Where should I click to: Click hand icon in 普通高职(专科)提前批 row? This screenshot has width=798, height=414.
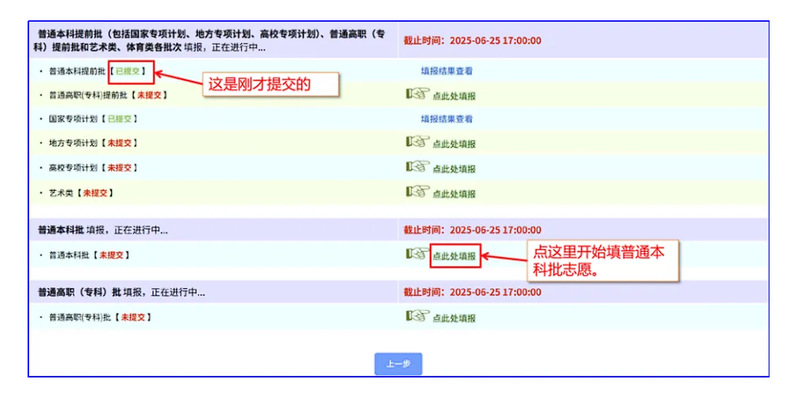point(416,94)
